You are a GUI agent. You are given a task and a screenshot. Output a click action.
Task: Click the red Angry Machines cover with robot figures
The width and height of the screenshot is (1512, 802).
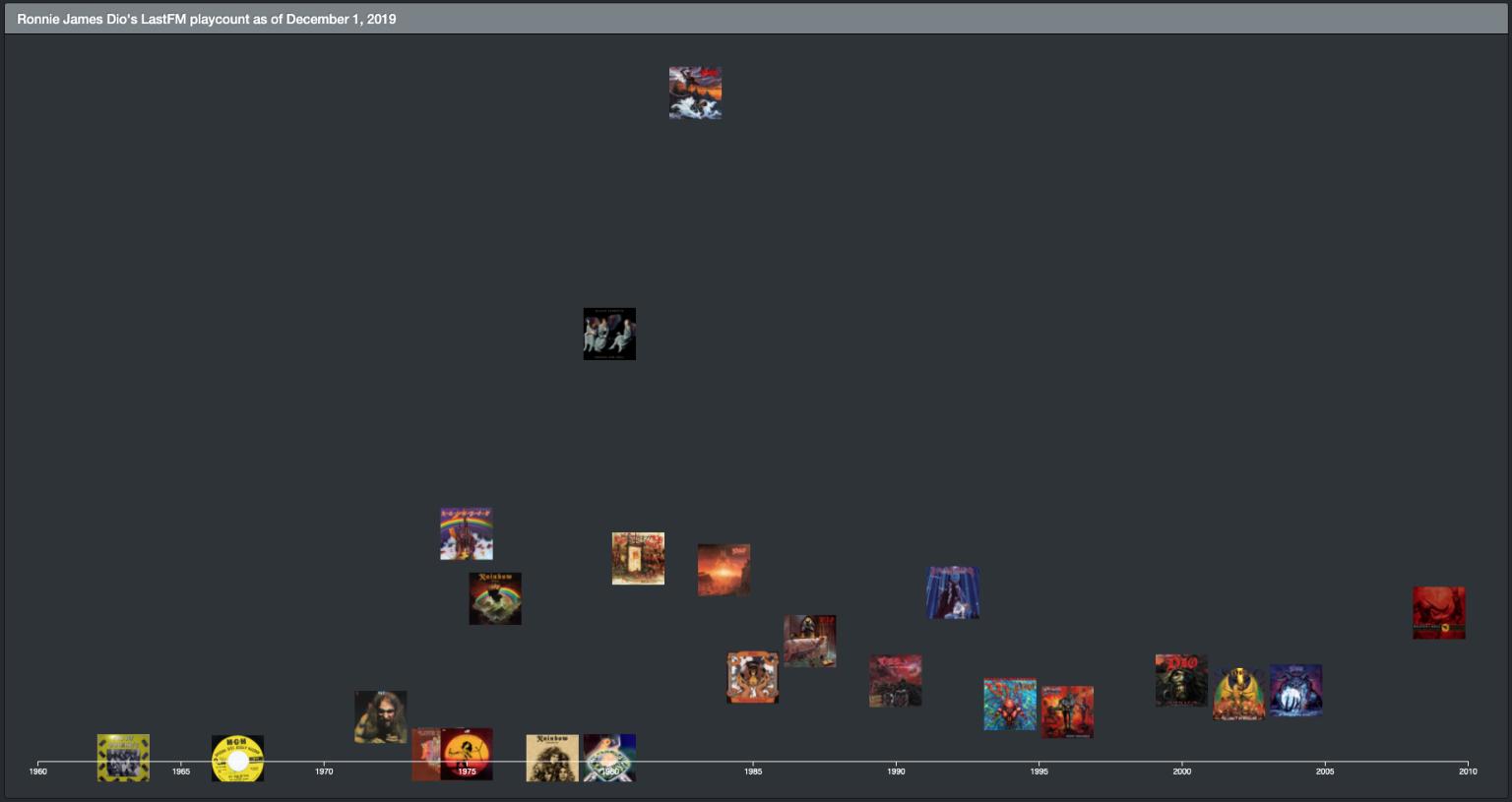(1067, 712)
